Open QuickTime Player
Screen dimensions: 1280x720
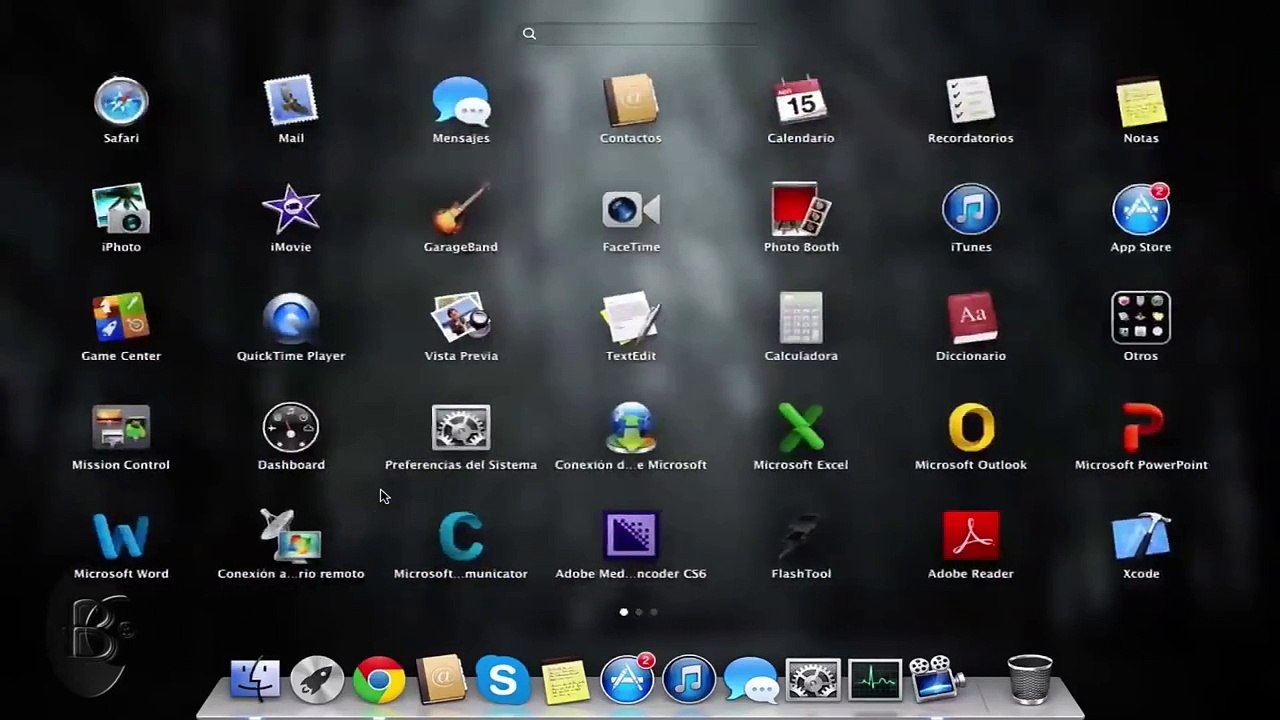[291, 320]
